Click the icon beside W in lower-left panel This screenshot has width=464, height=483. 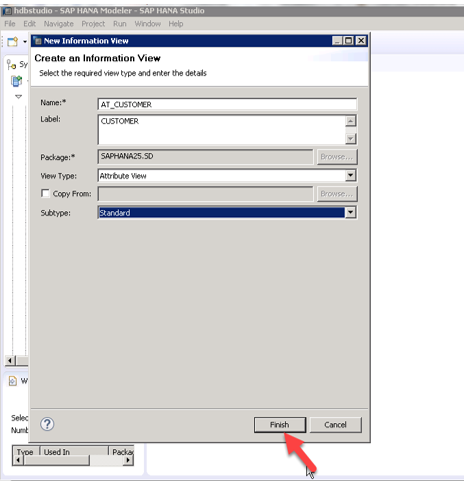[x=13, y=381]
